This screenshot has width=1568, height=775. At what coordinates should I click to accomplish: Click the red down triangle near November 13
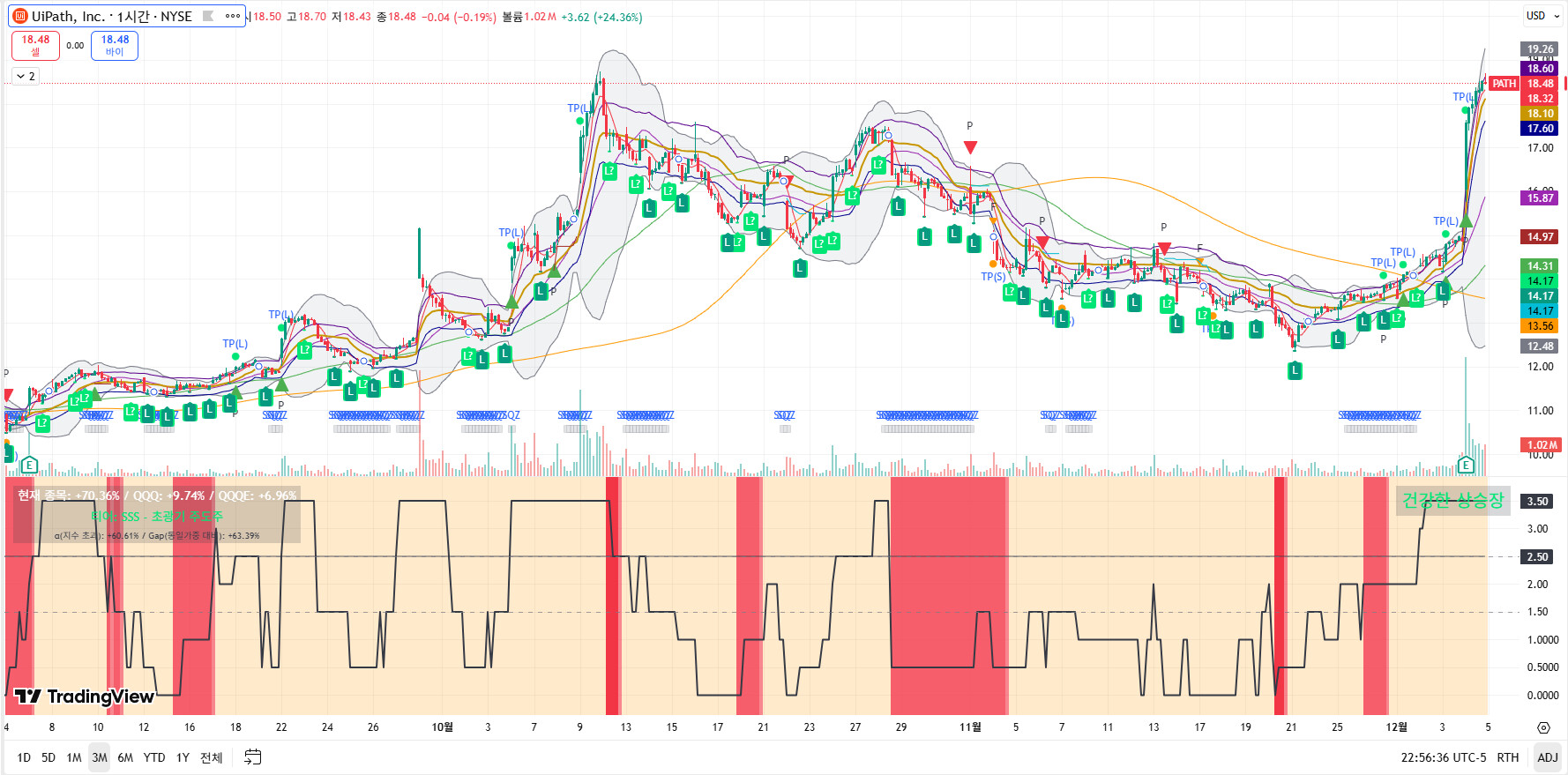point(1164,250)
